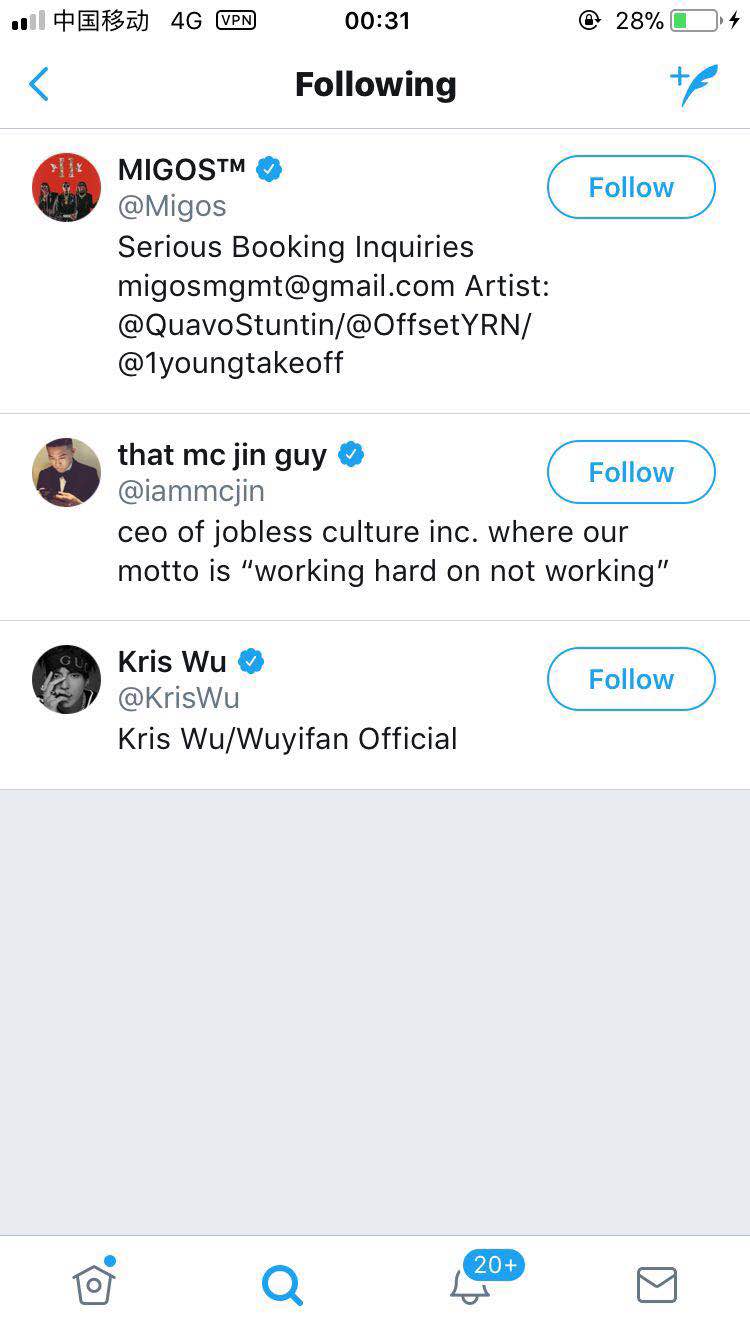Follow that mc jin guy
The height and width of the screenshot is (1334, 750).
[631, 472]
